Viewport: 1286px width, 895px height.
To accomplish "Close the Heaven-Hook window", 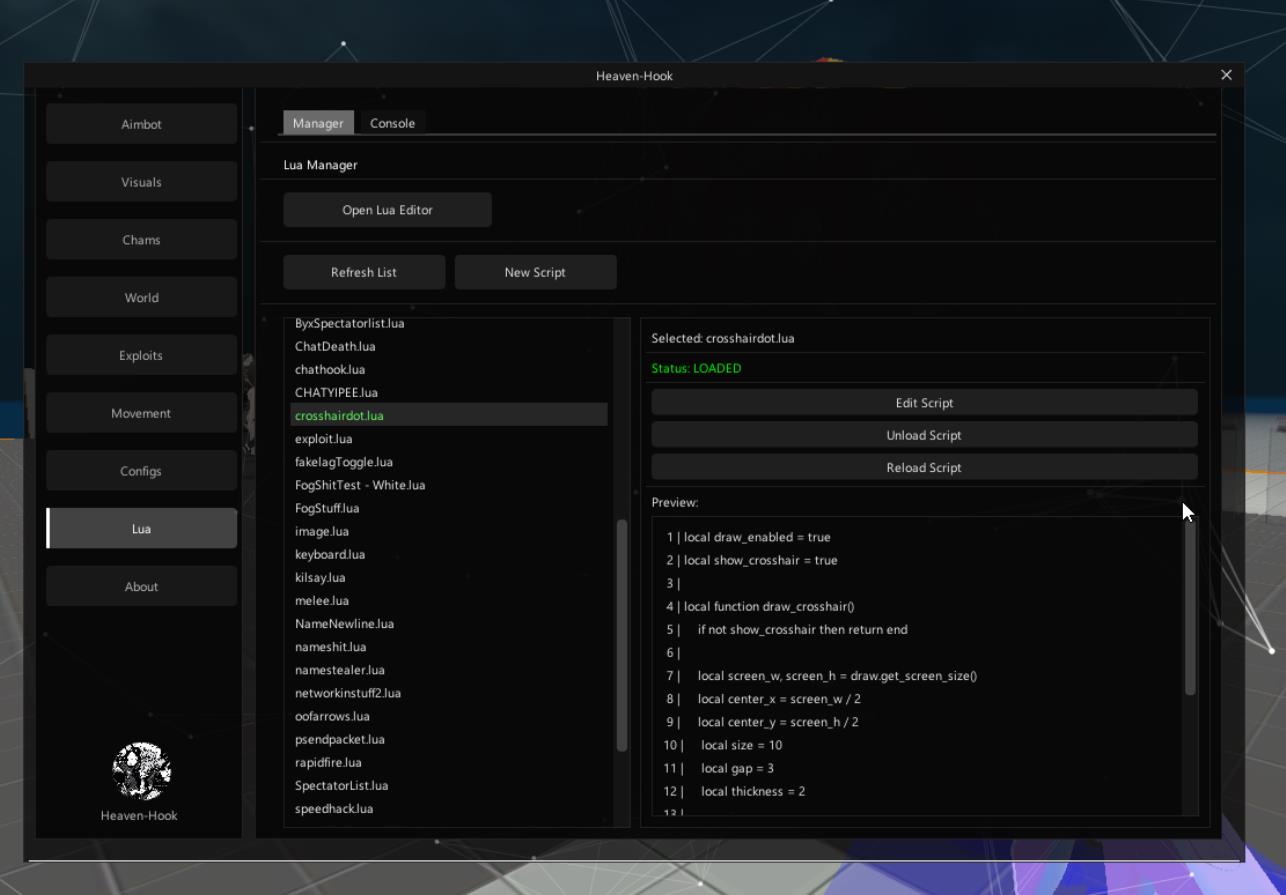I will (x=1226, y=75).
